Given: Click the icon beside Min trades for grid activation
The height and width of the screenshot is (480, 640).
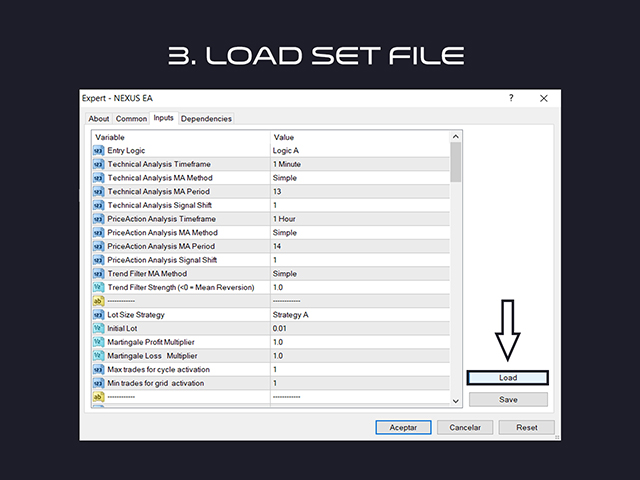Looking at the screenshot, I should (x=98, y=383).
